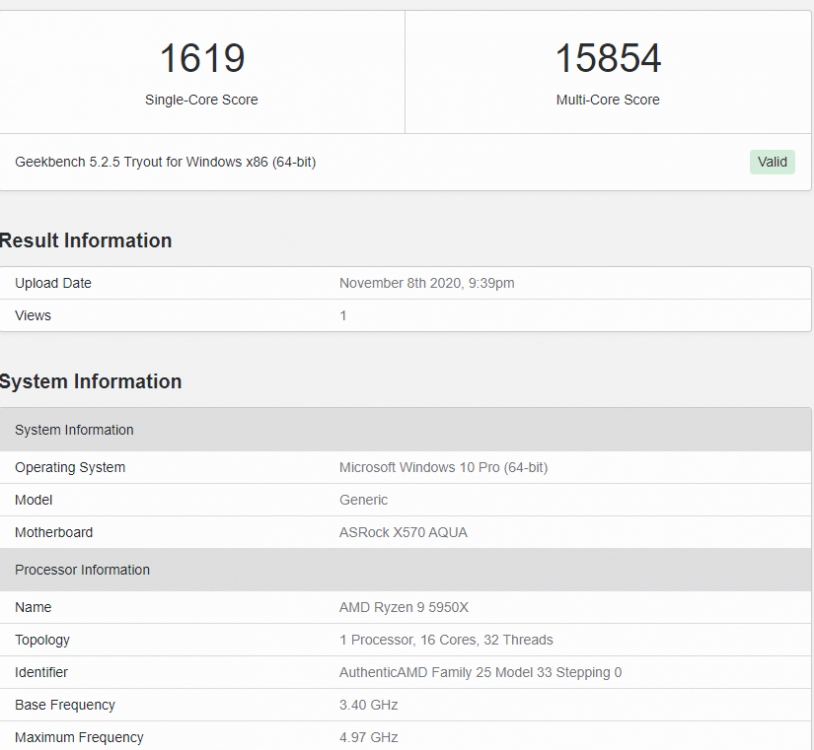The width and height of the screenshot is (814, 750).
Task: Select the "Identifier" row label
Action: coord(42,673)
